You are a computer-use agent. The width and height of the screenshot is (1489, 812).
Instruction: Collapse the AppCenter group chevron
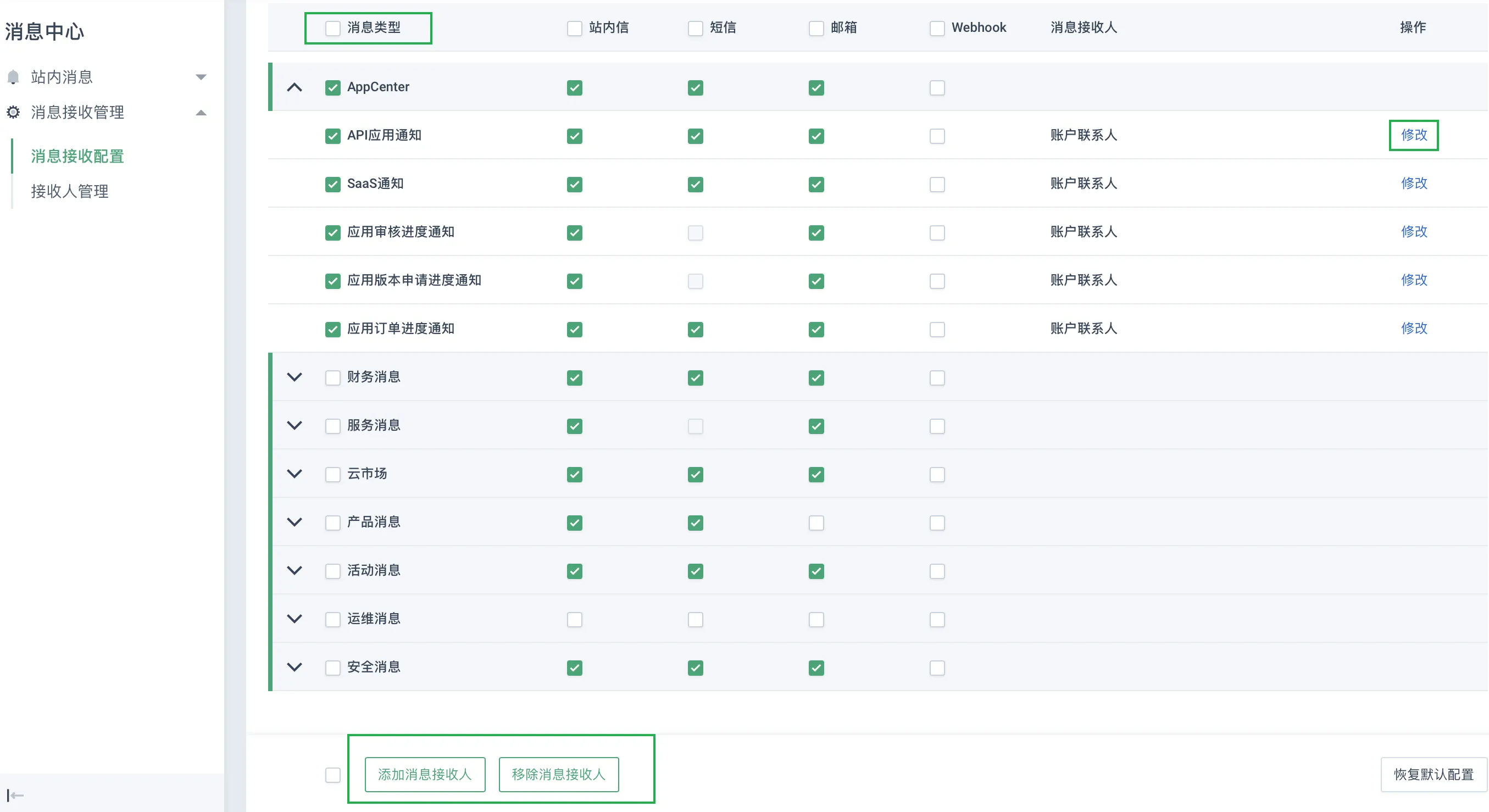295,87
